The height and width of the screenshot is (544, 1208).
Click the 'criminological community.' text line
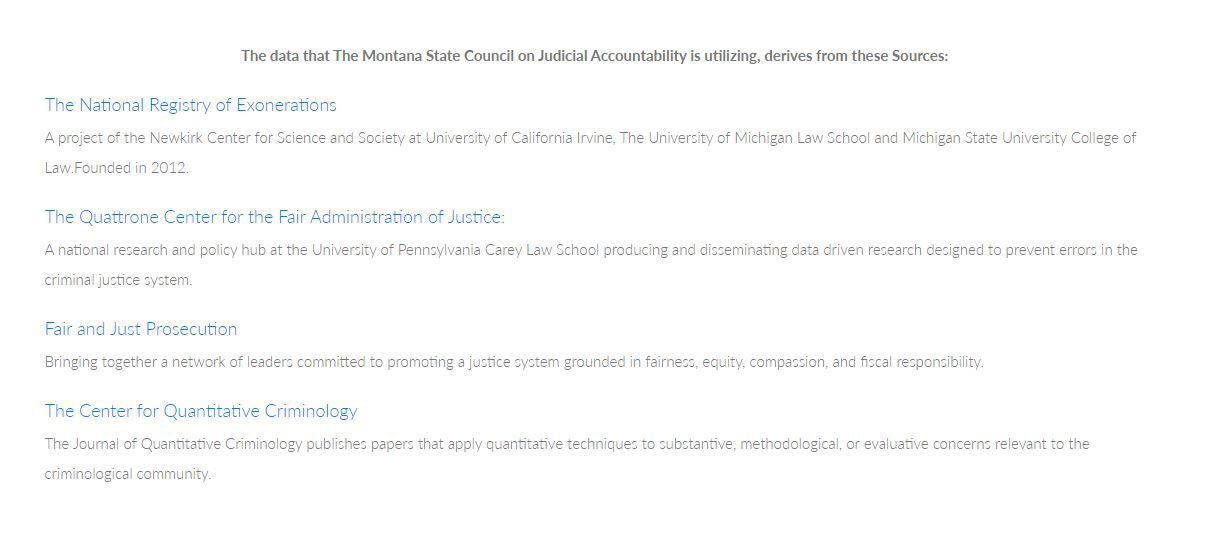coord(128,474)
